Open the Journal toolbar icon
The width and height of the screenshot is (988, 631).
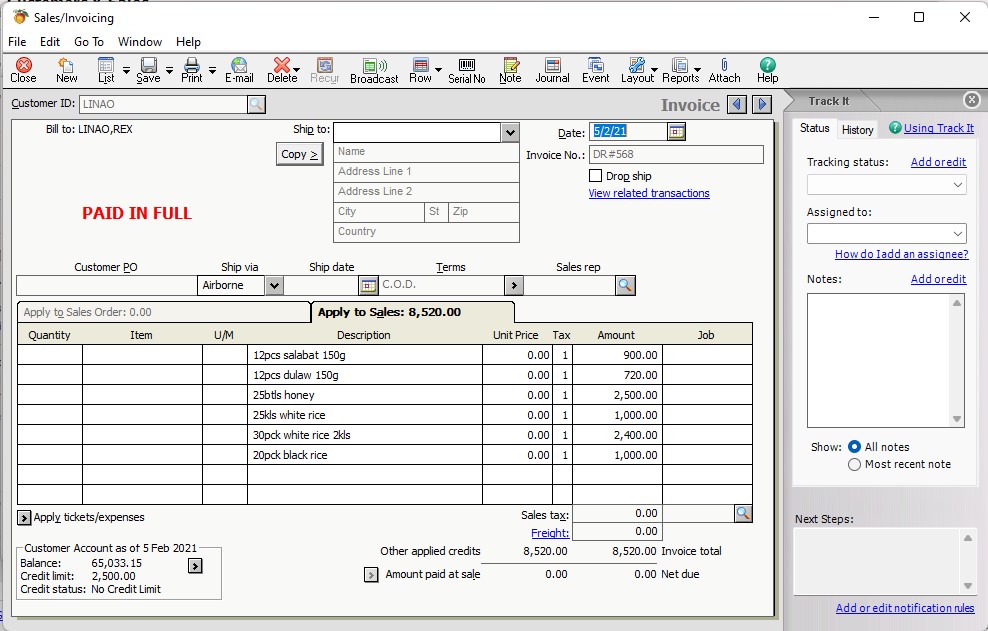pyautogui.click(x=553, y=70)
